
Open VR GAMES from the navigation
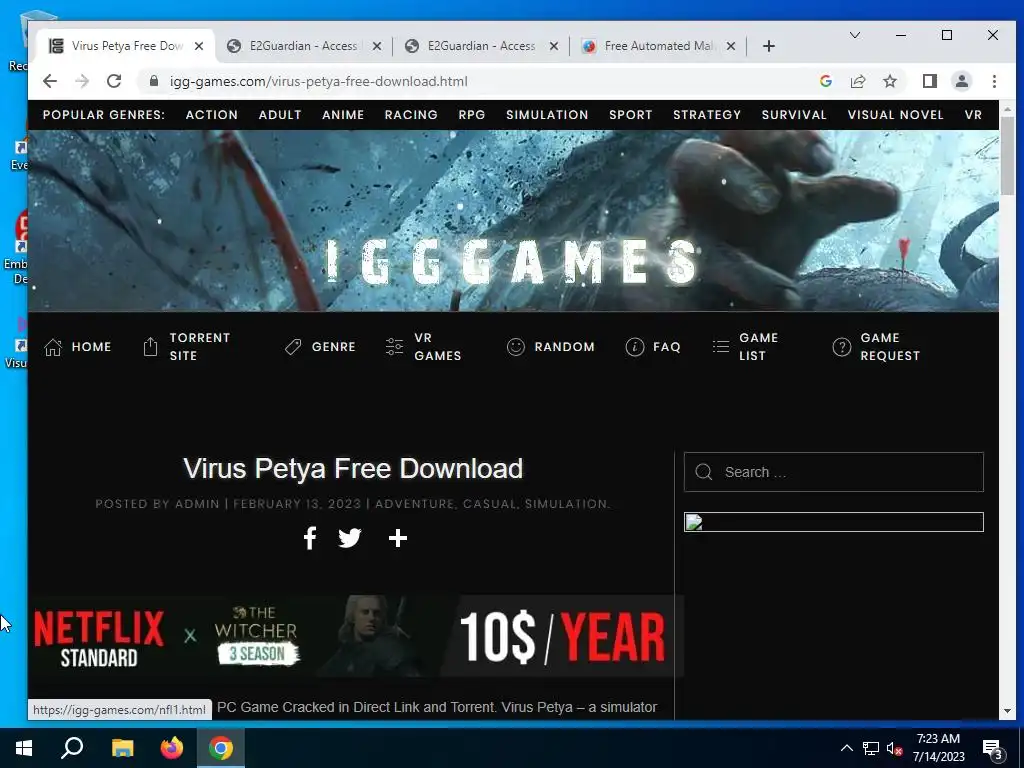pos(438,347)
